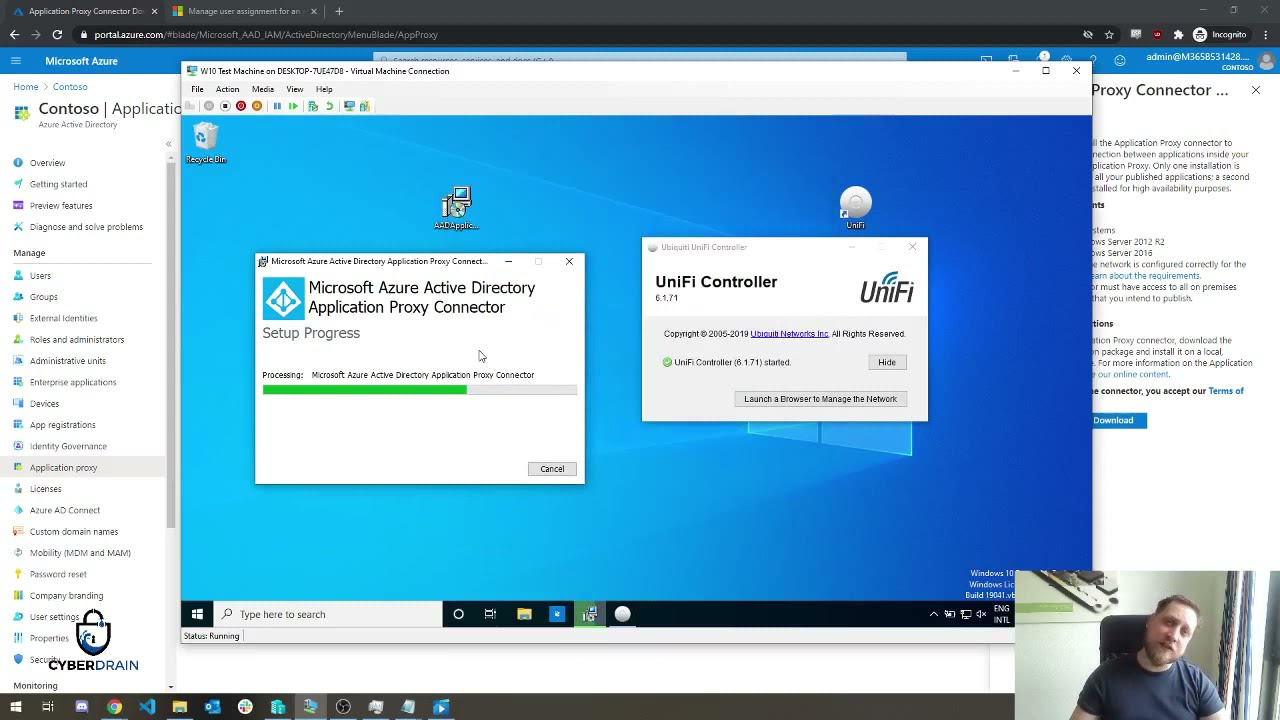The image size is (1280, 720).
Task: Open Task View in the VM taskbar
Action: (490, 614)
